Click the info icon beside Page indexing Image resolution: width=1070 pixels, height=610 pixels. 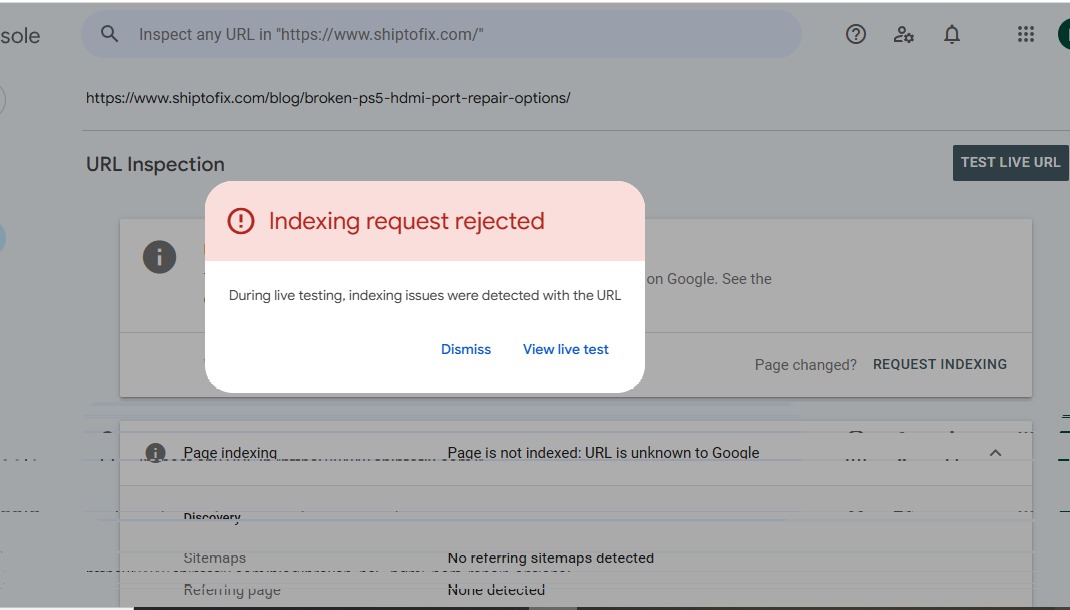[157, 452]
